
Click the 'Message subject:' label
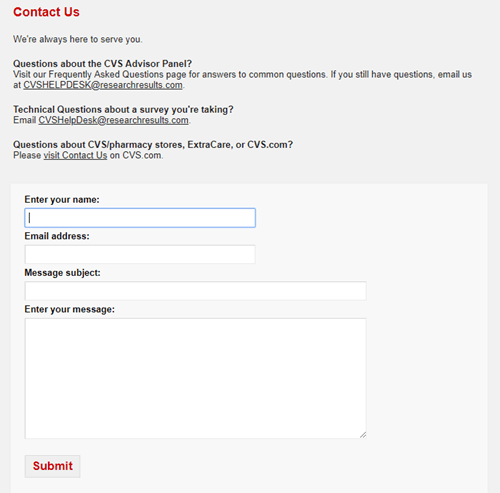(x=62, y=273)
